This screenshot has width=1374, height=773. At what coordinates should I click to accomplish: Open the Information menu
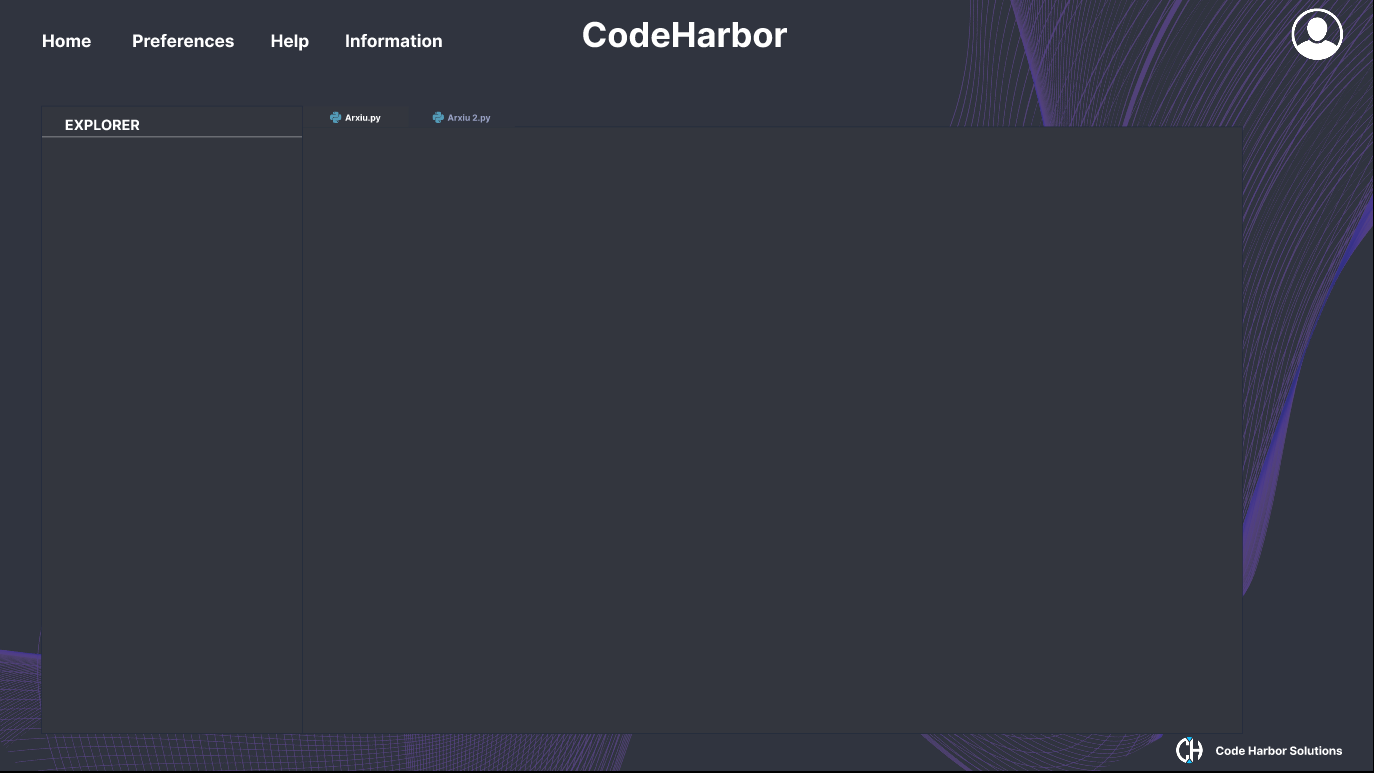pos(393,41)
